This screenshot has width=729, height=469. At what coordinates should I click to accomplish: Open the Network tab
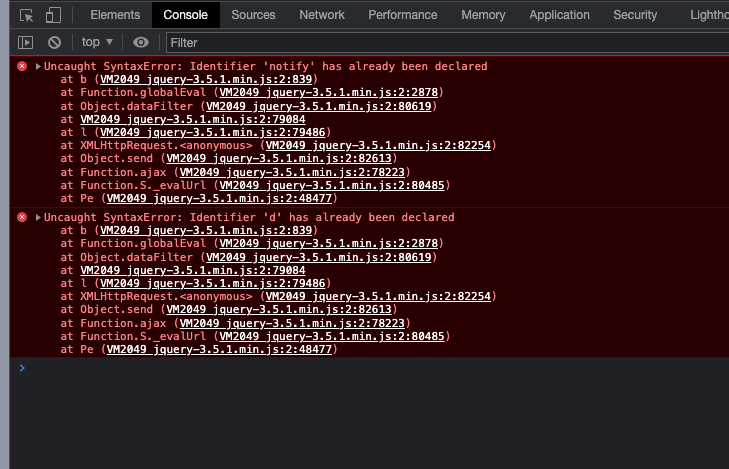[x=322, y=15]
